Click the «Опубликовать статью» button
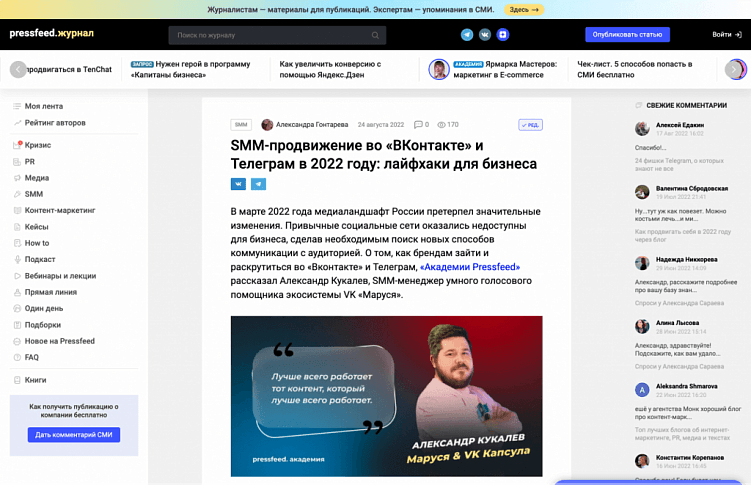This screenshot has height=485, width=751. coord(627,34)
